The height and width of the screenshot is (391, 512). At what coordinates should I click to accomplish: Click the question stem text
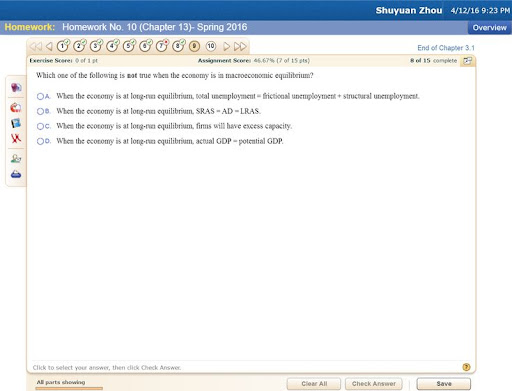point(175,75)
